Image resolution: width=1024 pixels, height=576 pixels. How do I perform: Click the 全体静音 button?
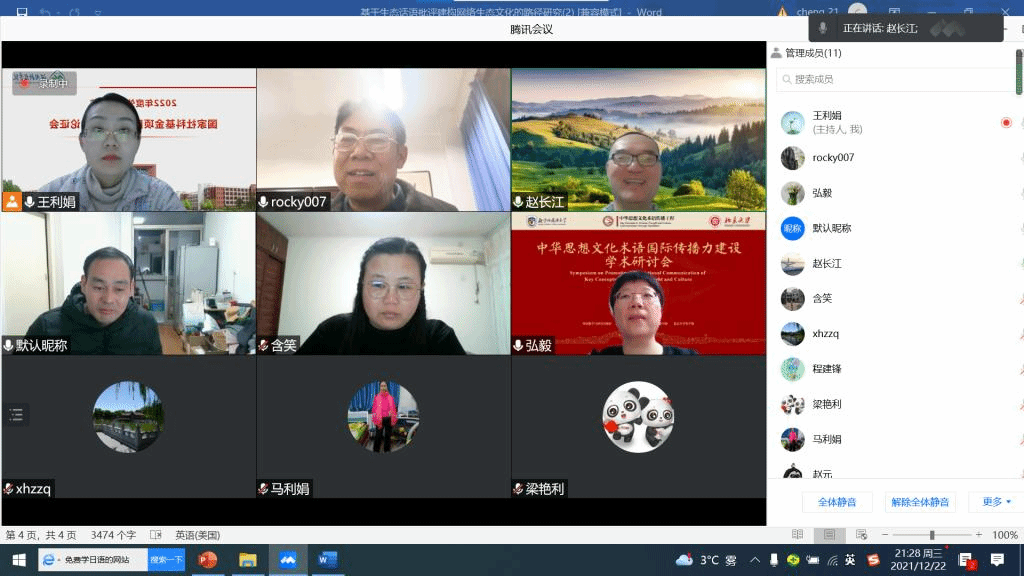[837, 502]
